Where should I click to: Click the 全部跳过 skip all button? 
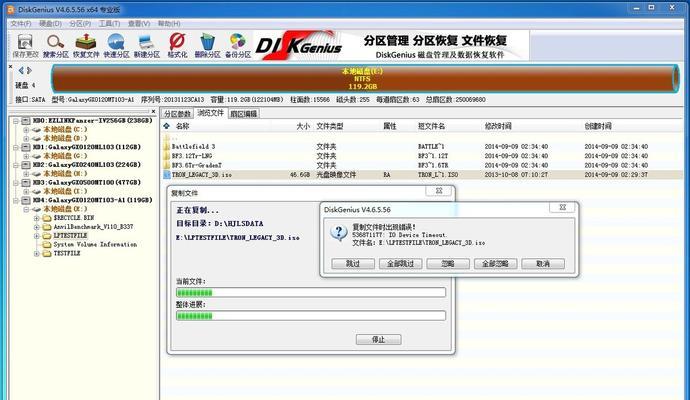pos(400,264)
